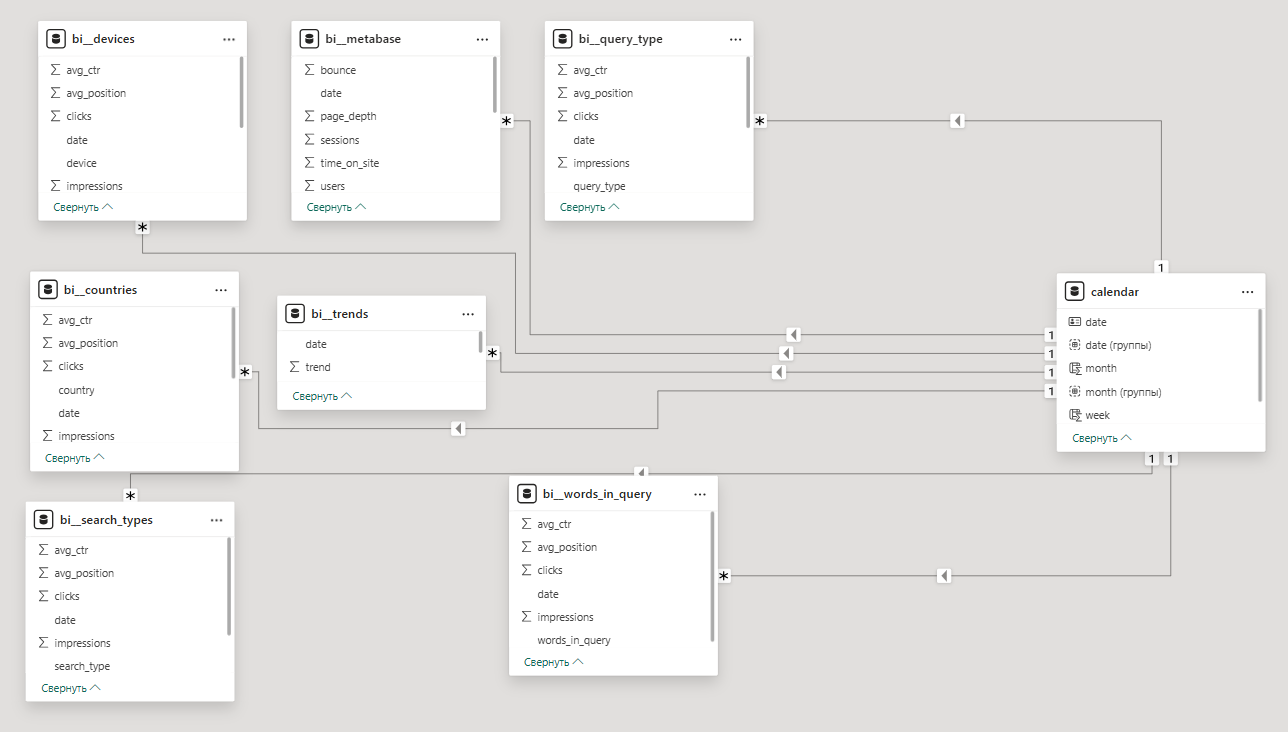Click the bi__trends table database icon
This screenshot has width=1288, height=732.
pyautogui.click(x=295, y=314)
